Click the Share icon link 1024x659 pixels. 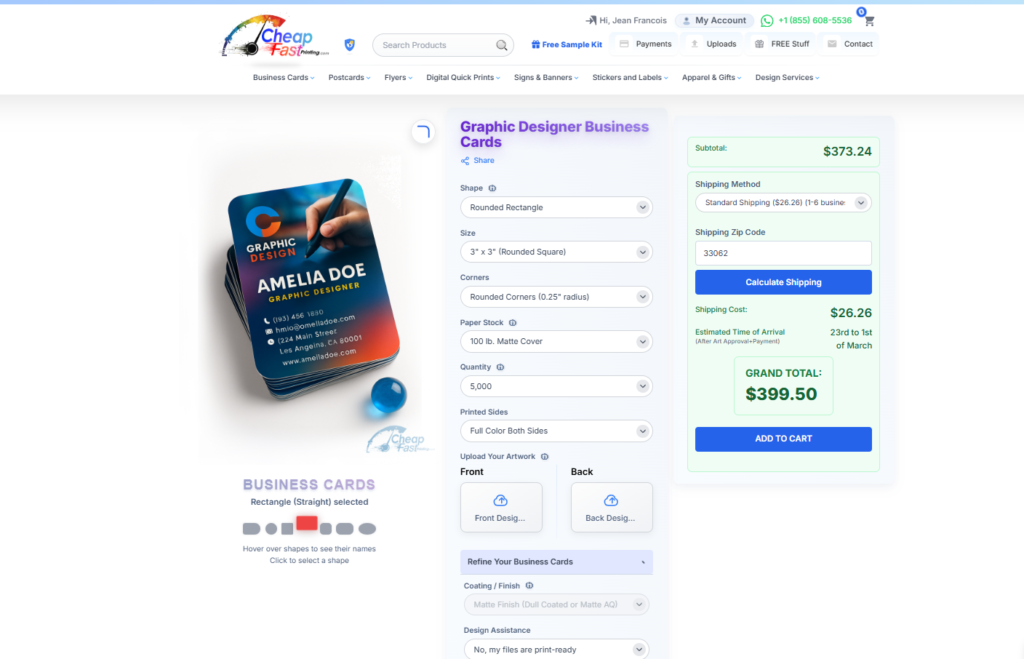click(x=477, y=161)
